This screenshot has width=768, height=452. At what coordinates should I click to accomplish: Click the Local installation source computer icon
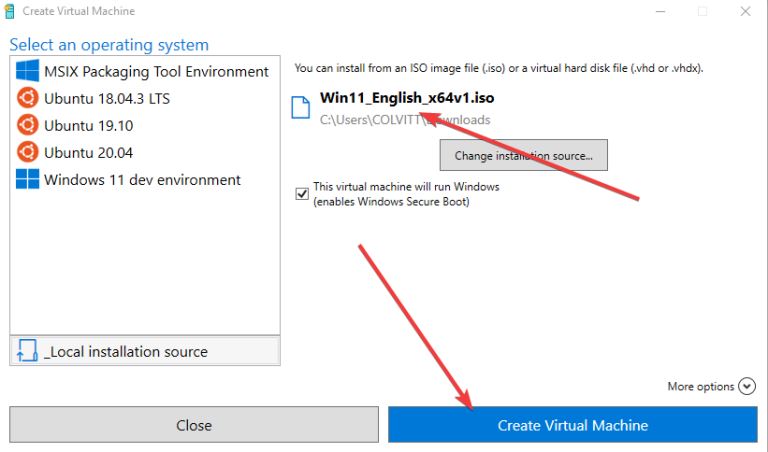pos(27,351)
